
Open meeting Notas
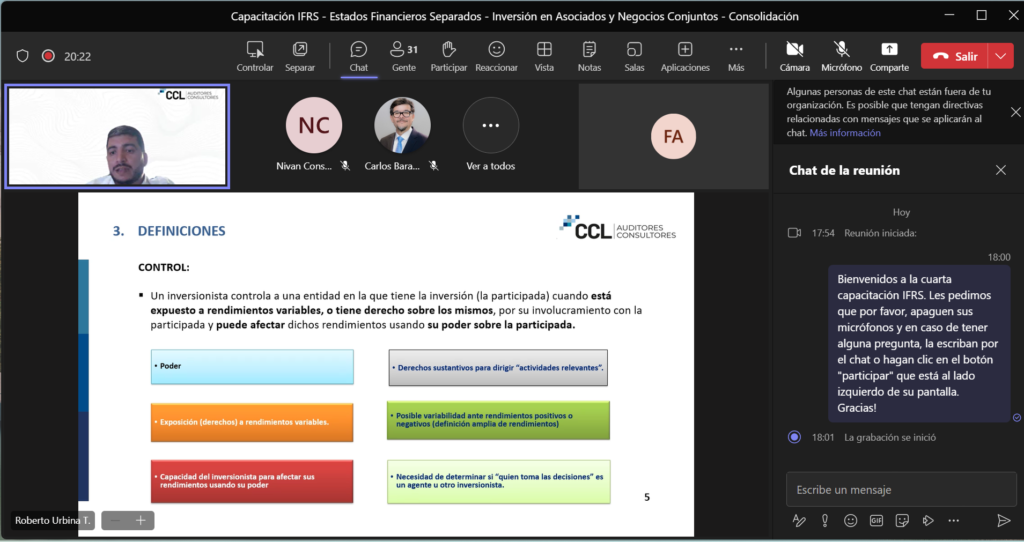(589, 56)
